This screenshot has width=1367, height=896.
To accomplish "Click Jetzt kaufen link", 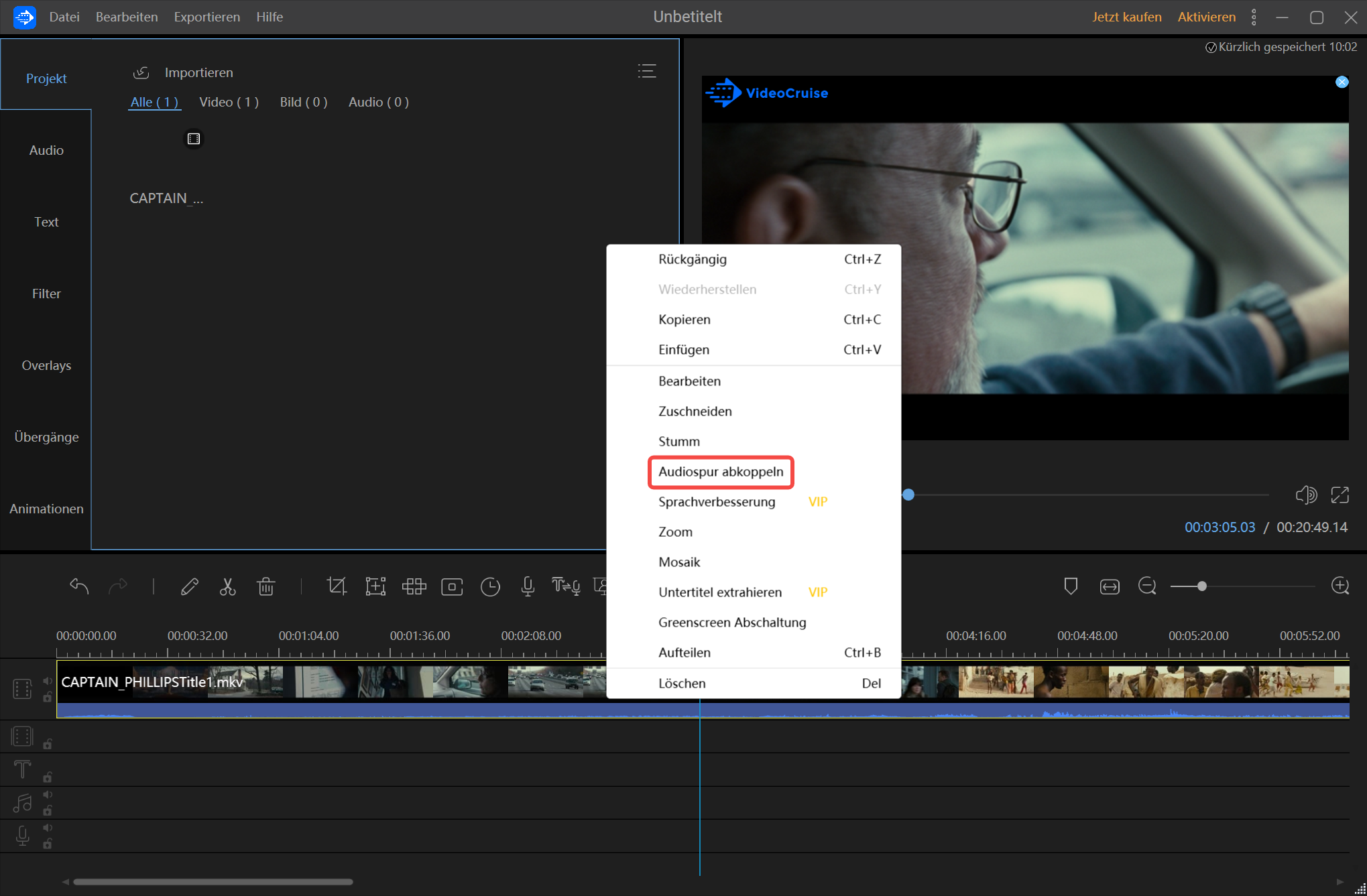I will [x=1126, y=17].
